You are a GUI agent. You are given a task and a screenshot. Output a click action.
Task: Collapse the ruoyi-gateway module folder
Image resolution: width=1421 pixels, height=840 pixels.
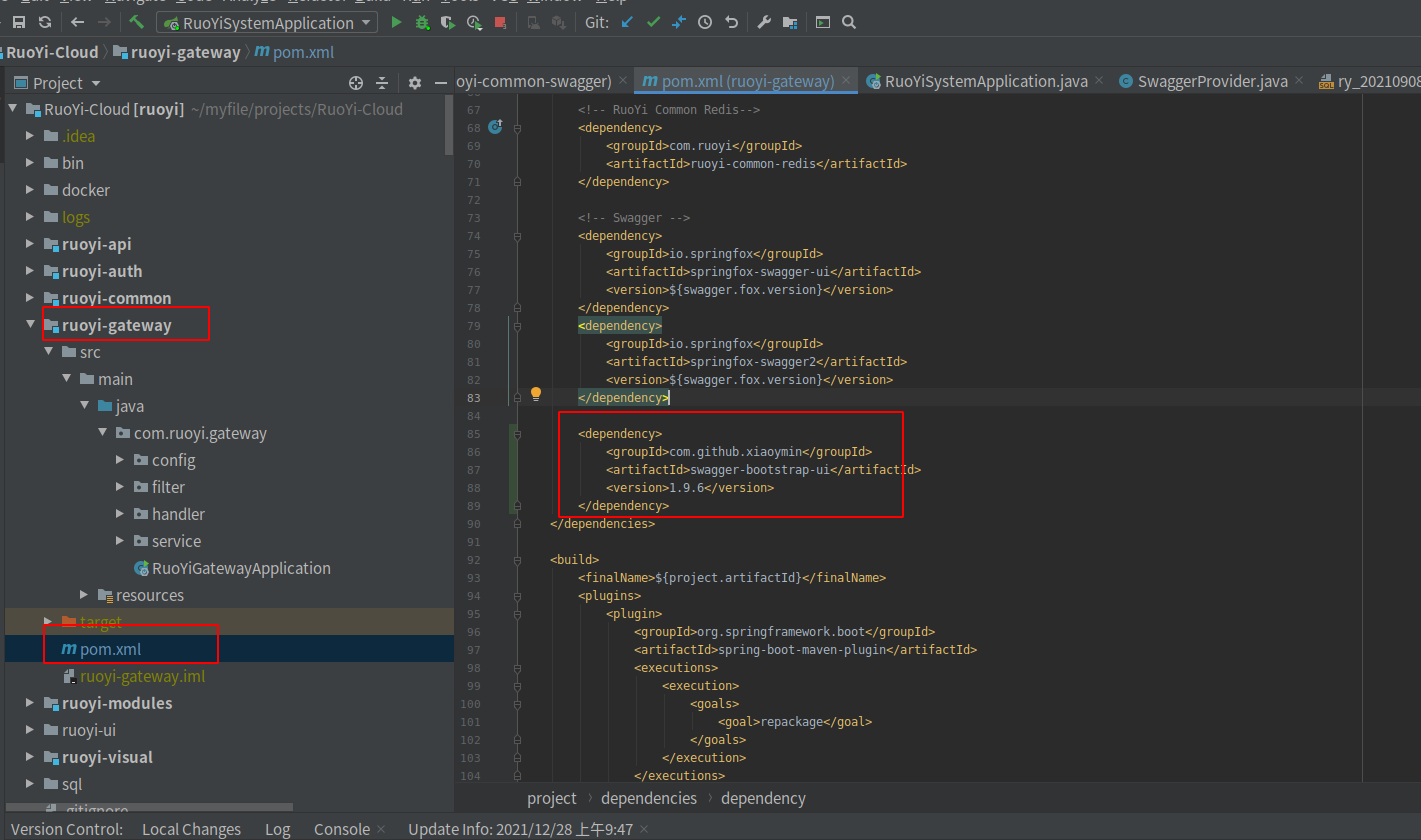pyautogui.click(x=31, y=325)
